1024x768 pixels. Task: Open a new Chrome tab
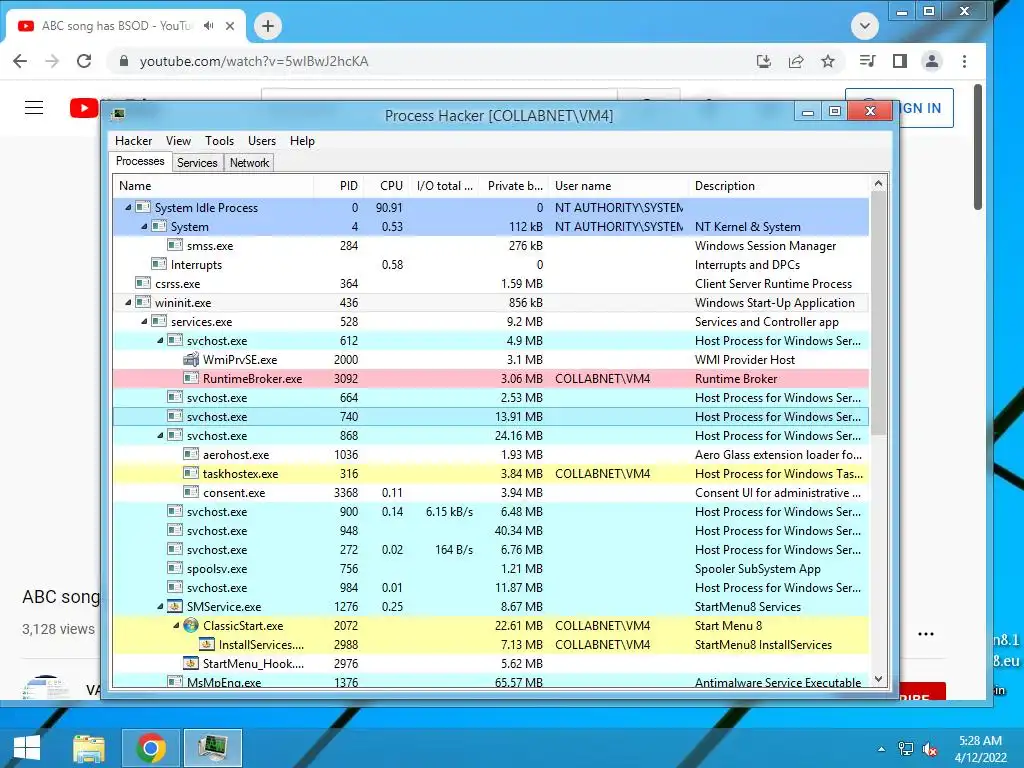coord(268,26)
